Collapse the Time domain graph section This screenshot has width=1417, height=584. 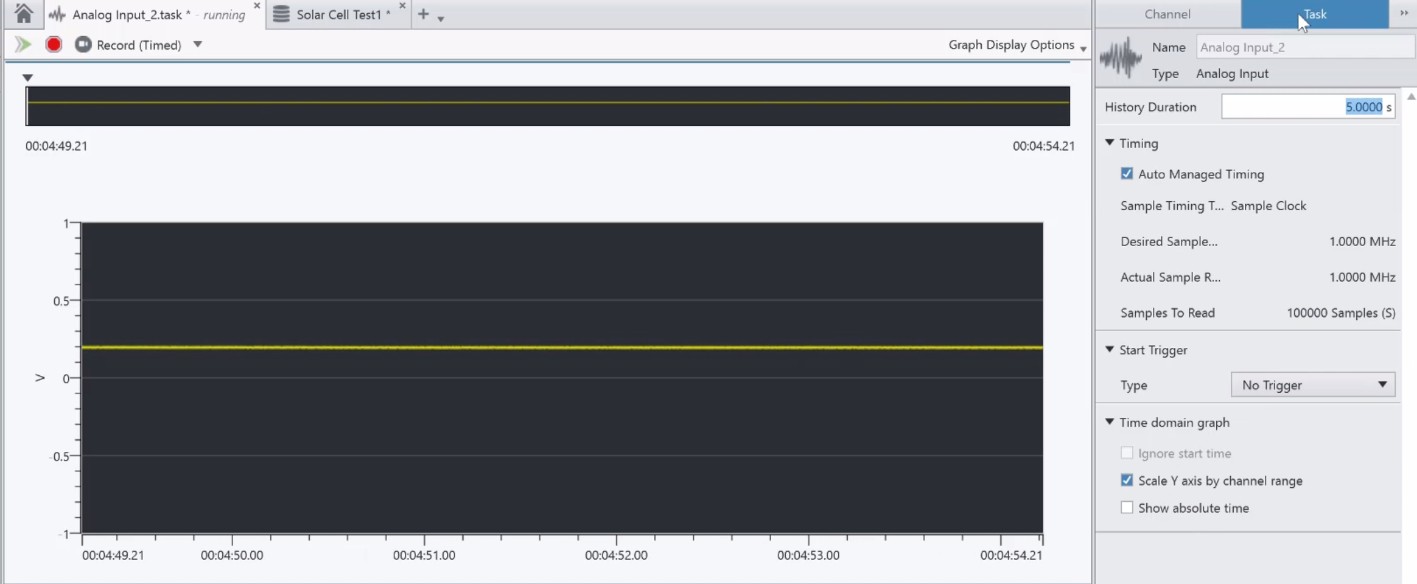(1109, 422)
